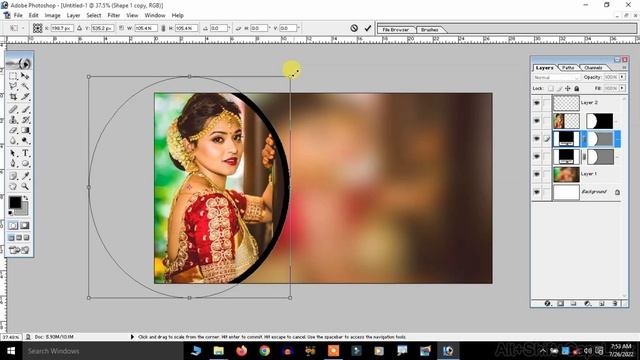Select the Eraser tool
The height and width of the screenshot is (360, 640).
pos(13,130)
